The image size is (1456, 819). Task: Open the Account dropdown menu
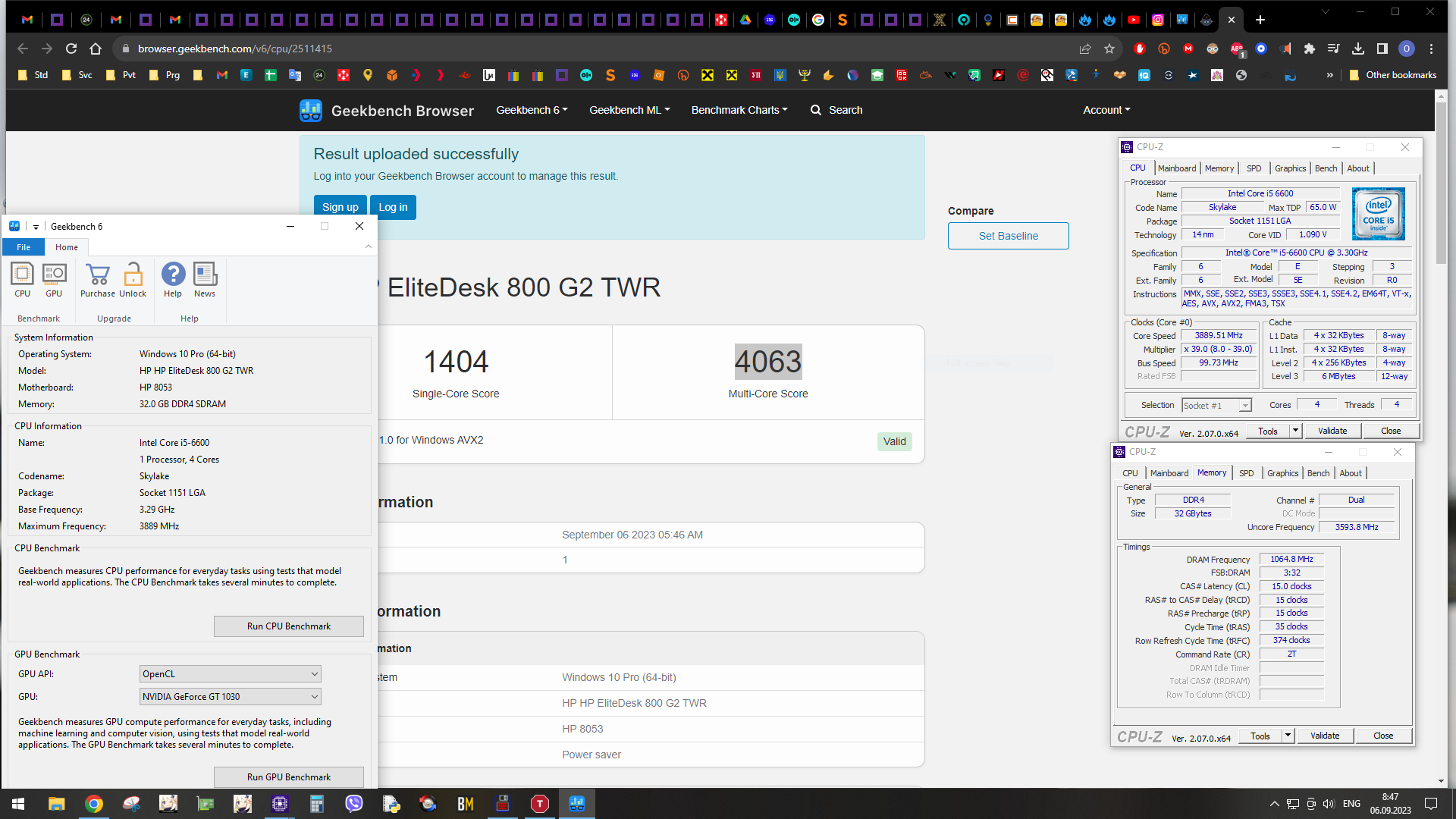tap(1106, 110)
